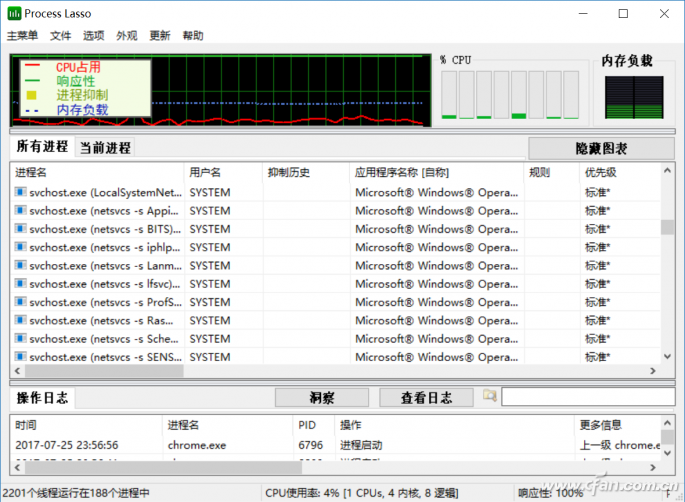Click process list vertical scrollbar thumb

[667, 227]
